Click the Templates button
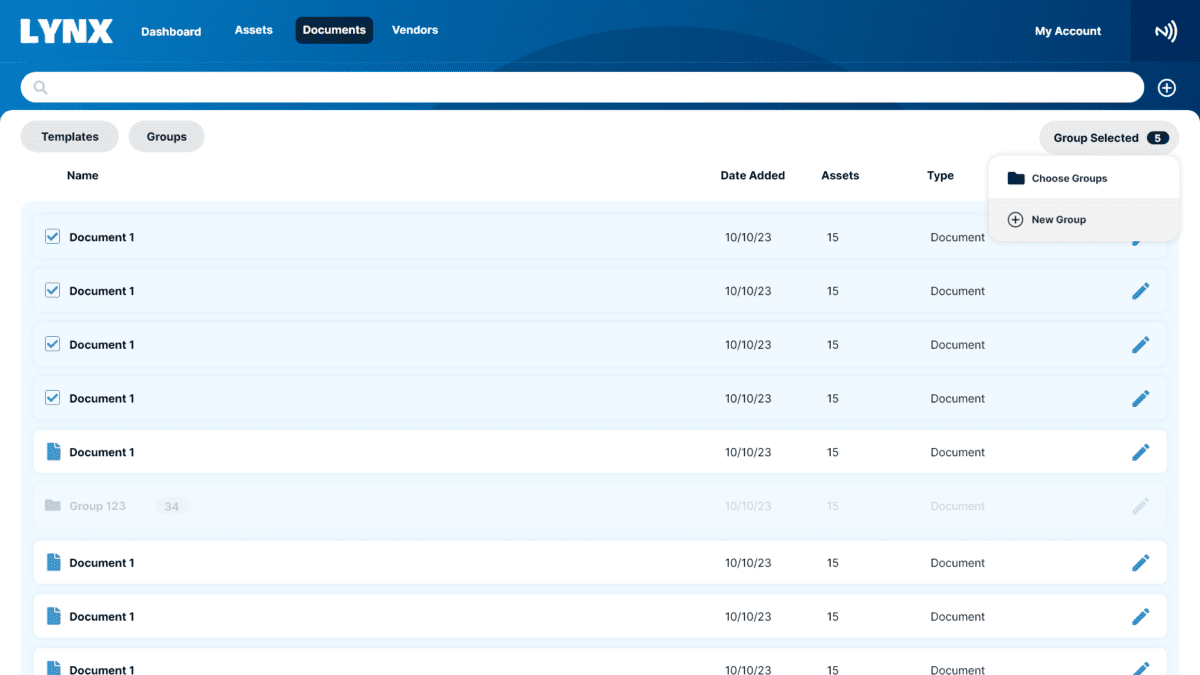This screenshot has width=1200, height=675. [70, 137]
